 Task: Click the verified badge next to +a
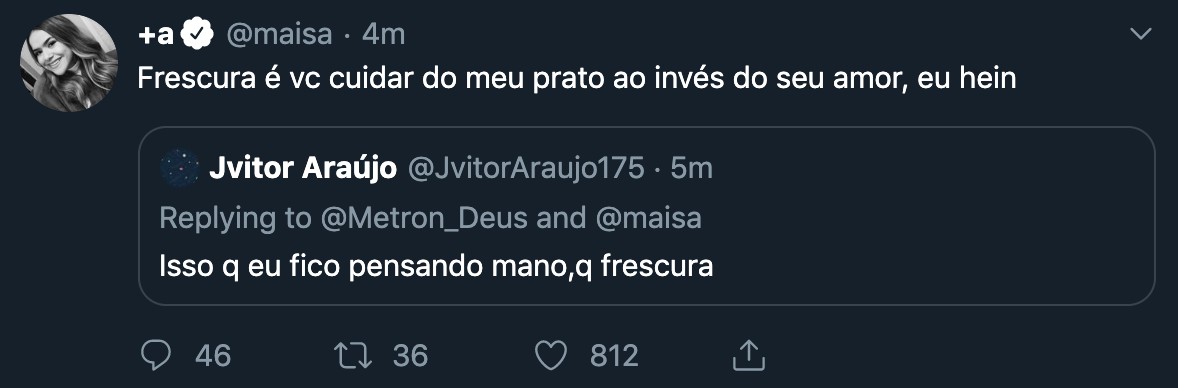198,35
